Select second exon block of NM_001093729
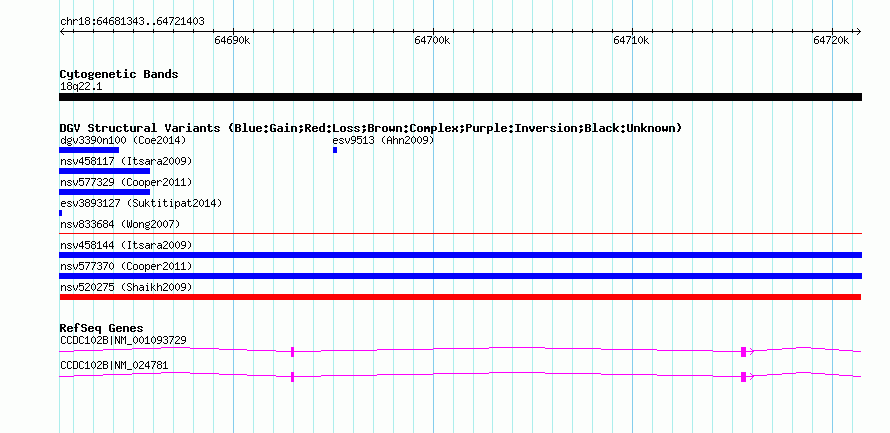The width and height of the screenshot is (890, 433). point(743,352)
